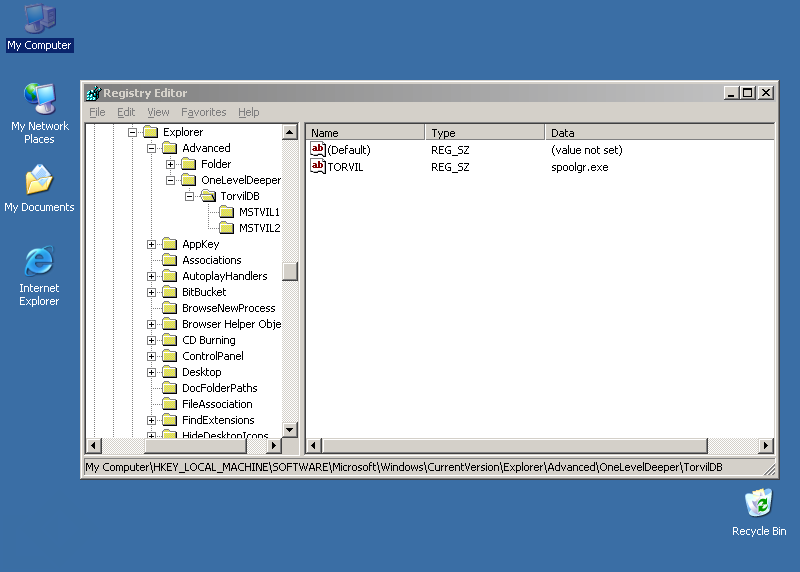This screenshot has height=572, width=800.
Task: Expand the AppKey key
Action: [152, 244]
